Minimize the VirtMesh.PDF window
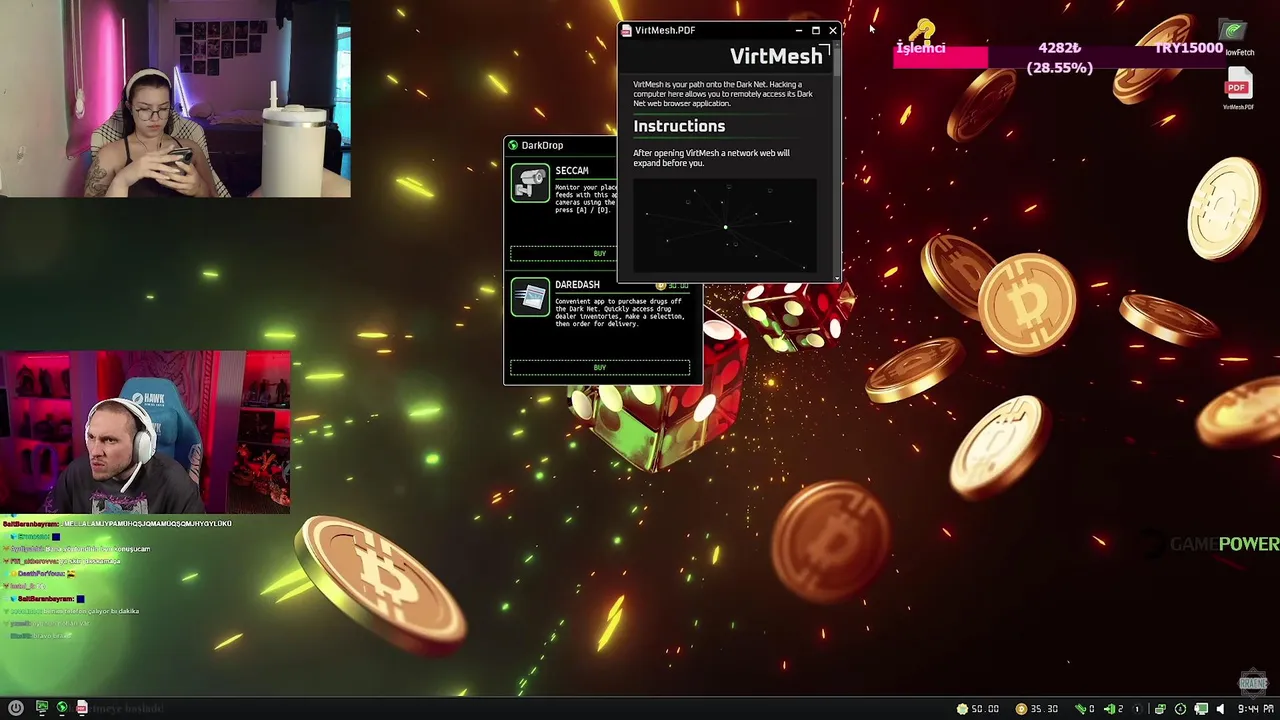The width and height of the screenshot is (1280, 720). (798, 31)
